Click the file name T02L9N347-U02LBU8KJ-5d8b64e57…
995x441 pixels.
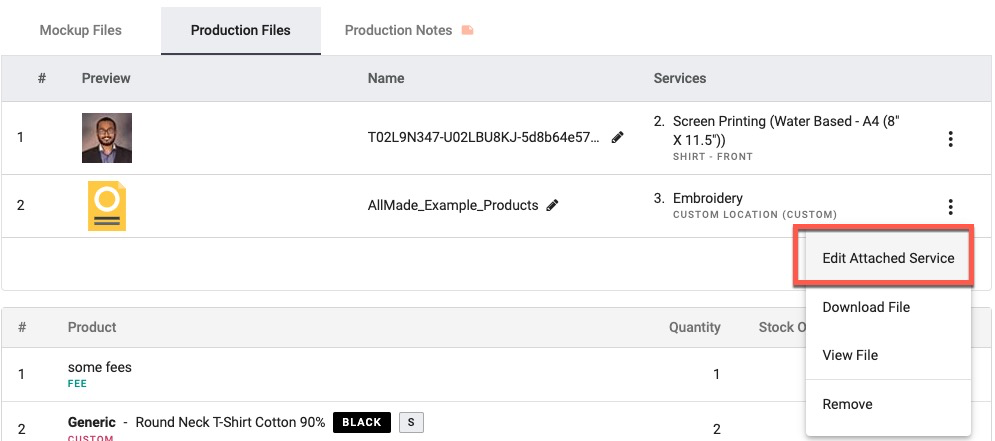[484, 137]
